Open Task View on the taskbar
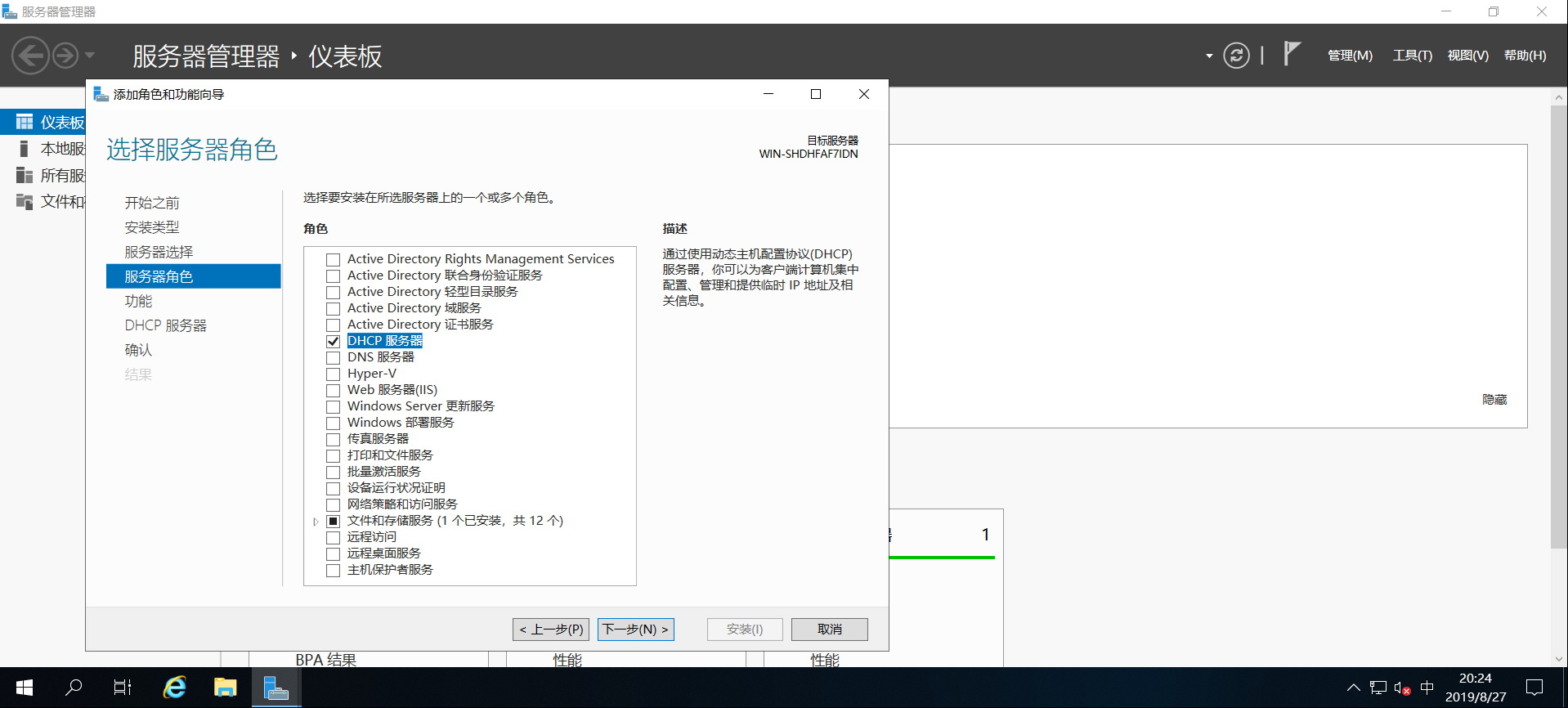The height and width of the screenshot is (708, 1568). click(x=123, y=688)
